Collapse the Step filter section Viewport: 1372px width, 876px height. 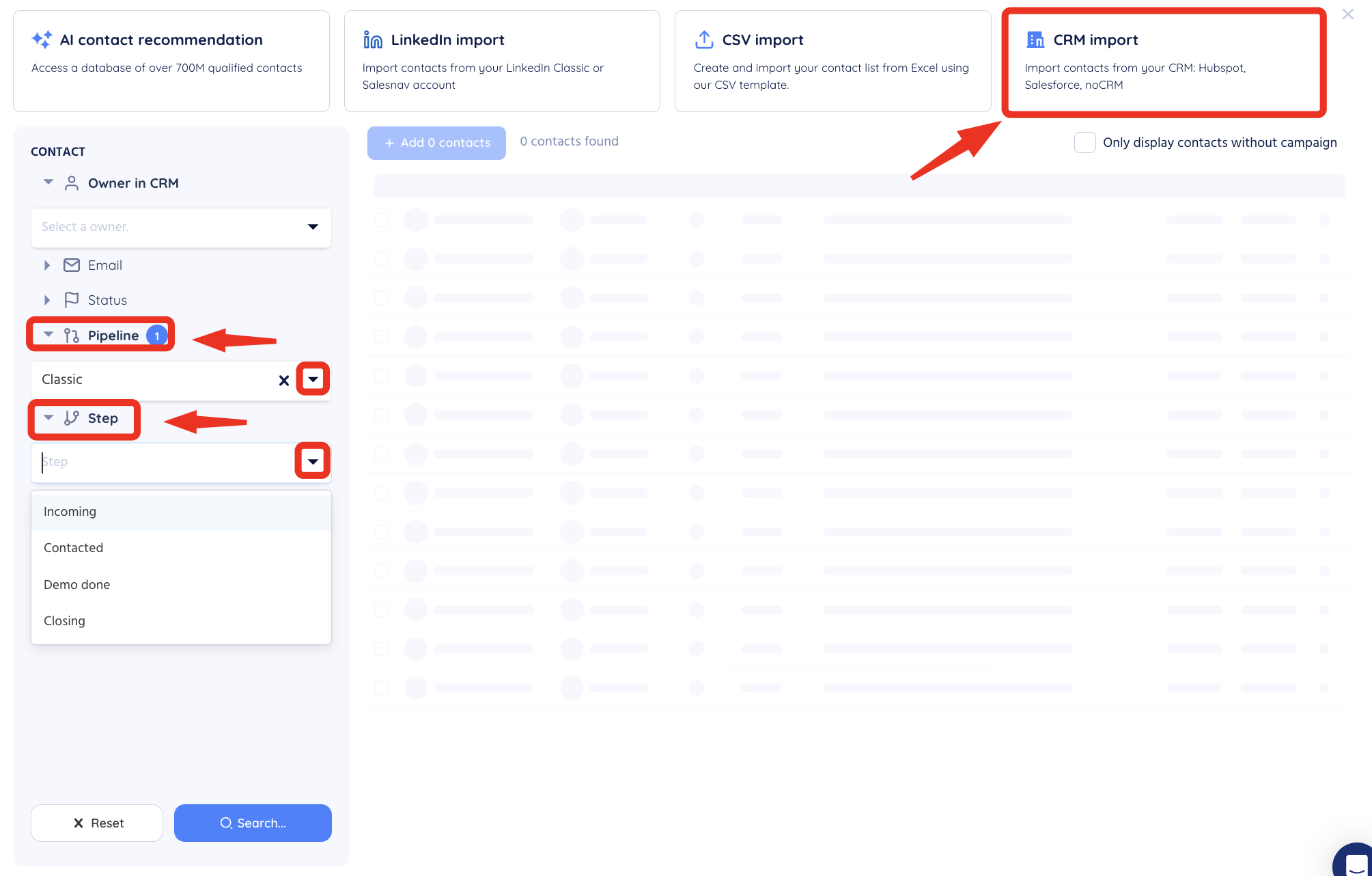click(48, 418)
